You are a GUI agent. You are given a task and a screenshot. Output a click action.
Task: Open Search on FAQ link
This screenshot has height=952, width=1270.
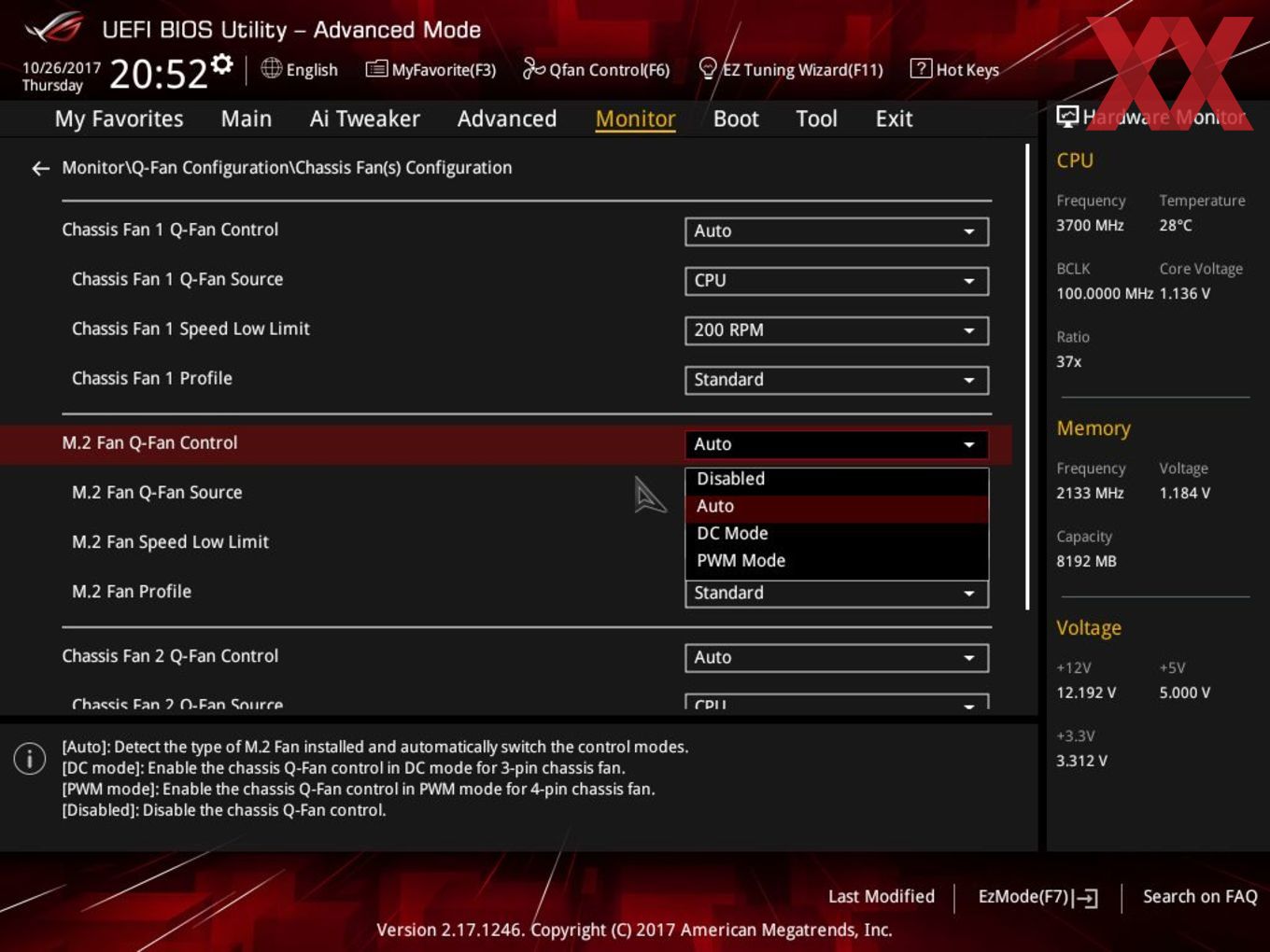click(1200, 897)
